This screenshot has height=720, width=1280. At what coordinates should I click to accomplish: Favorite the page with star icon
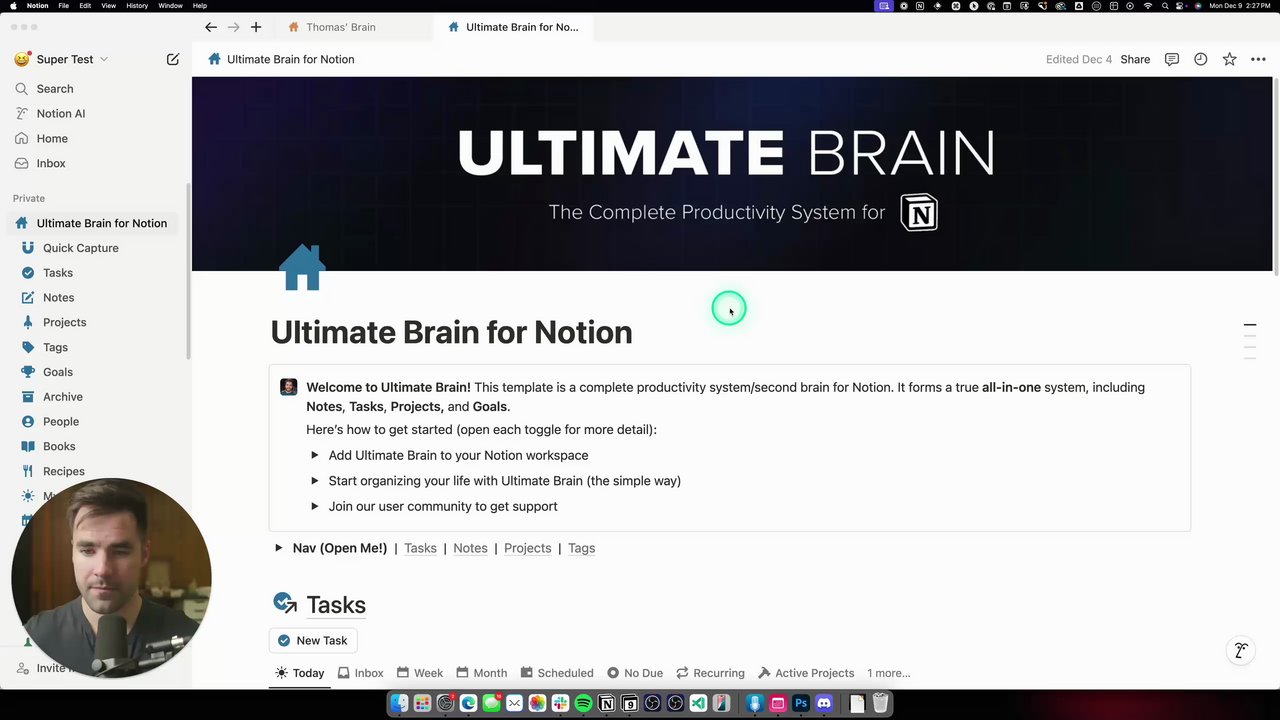pos(1229,59)
